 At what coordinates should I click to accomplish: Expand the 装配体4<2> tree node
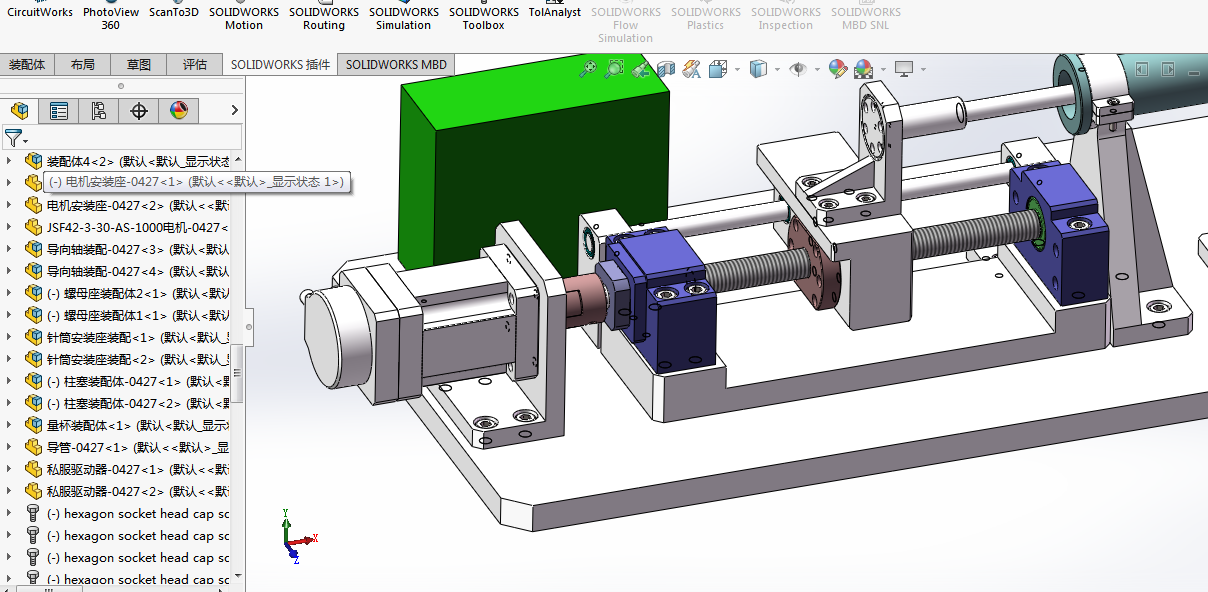10,161
